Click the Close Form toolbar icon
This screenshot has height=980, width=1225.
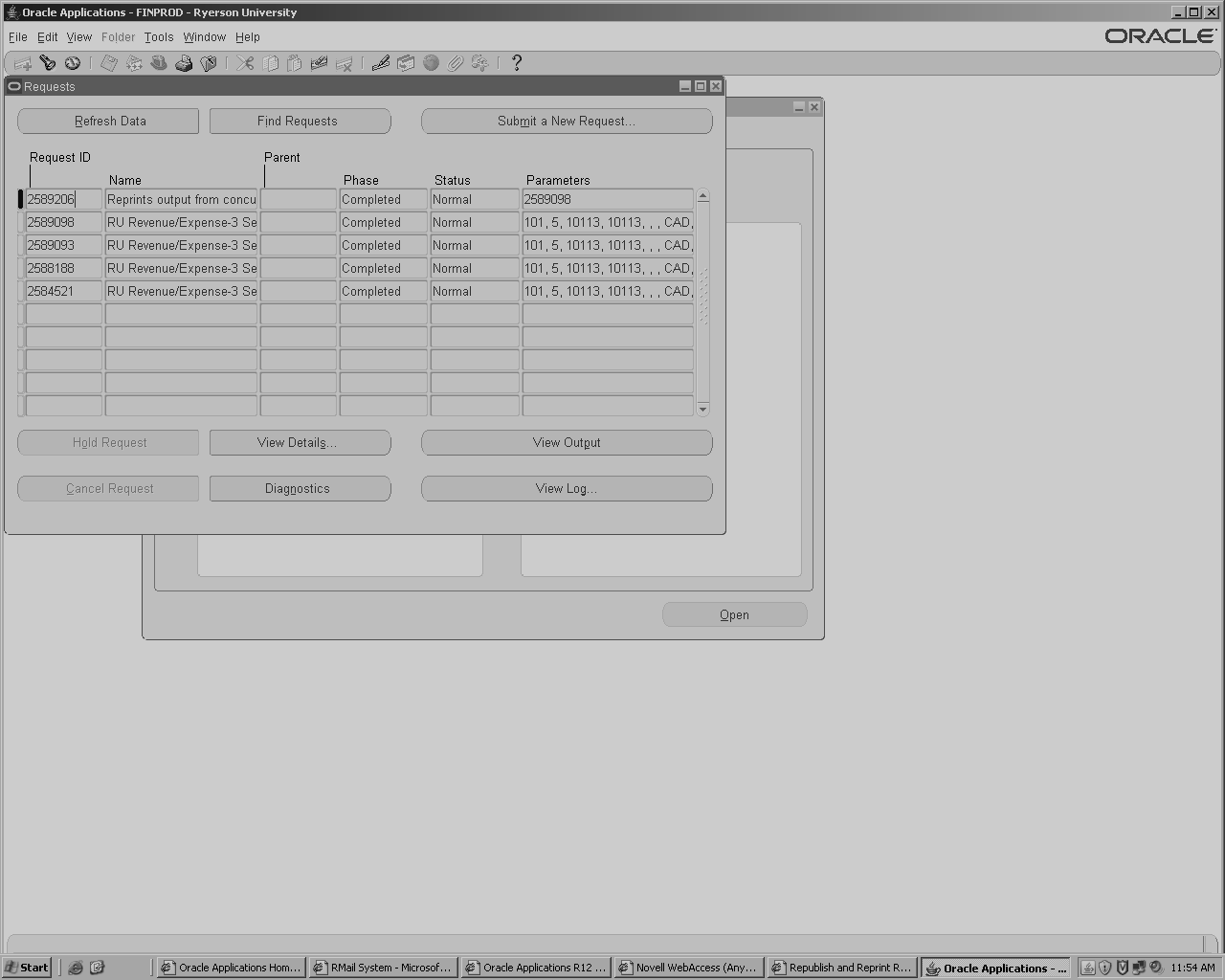(209, 63)
